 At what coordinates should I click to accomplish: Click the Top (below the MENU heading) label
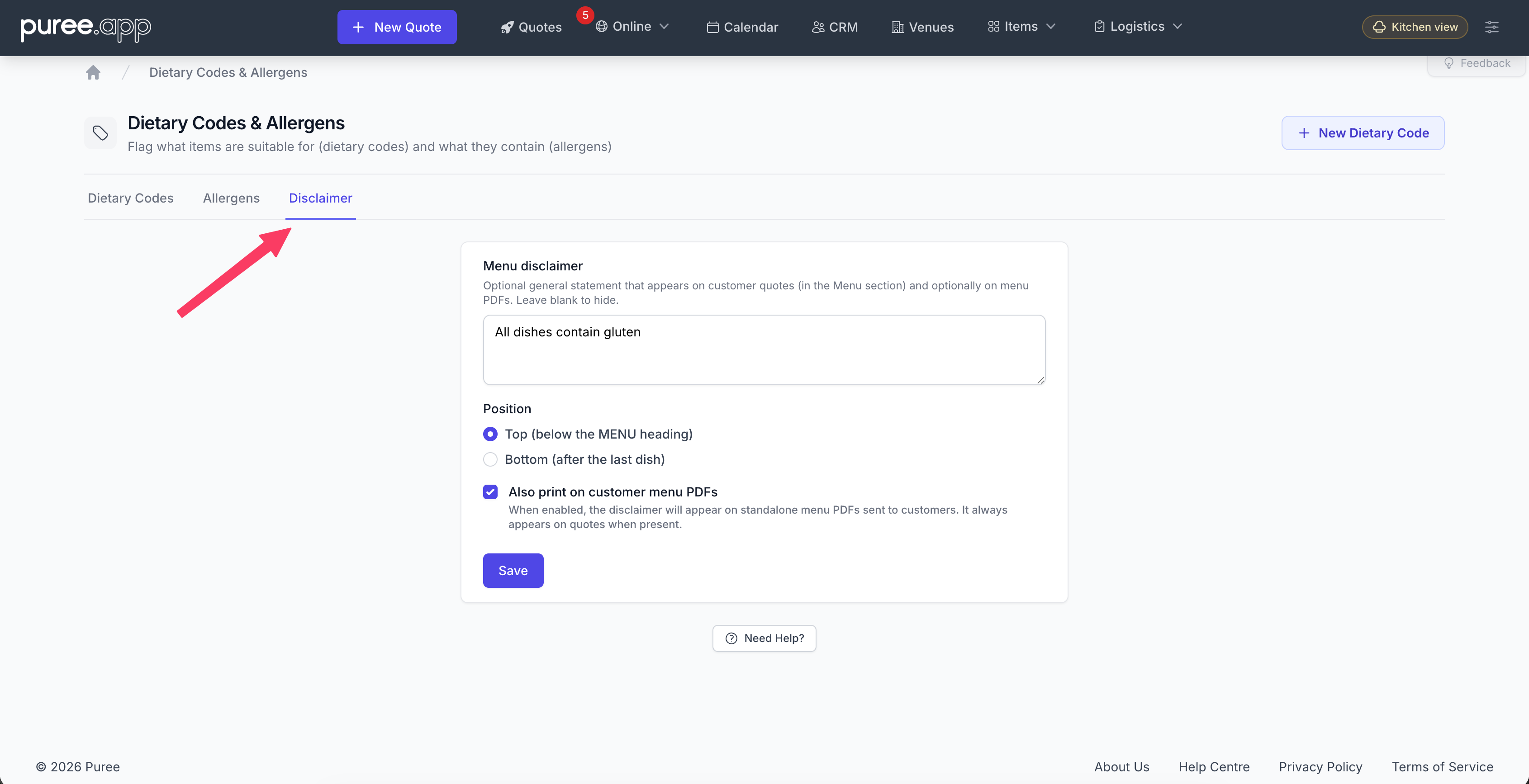[598, 434]
